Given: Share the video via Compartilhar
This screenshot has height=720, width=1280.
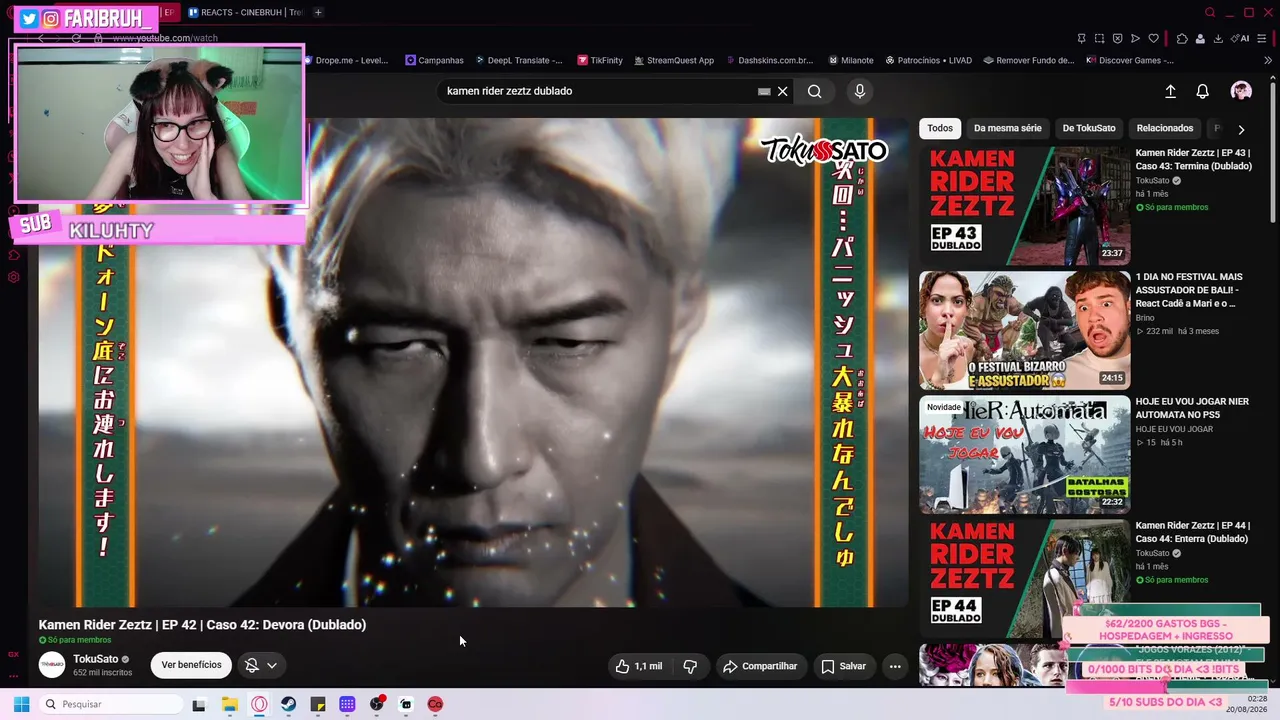Looking at the screenshot, I should [x=761, y=666].
